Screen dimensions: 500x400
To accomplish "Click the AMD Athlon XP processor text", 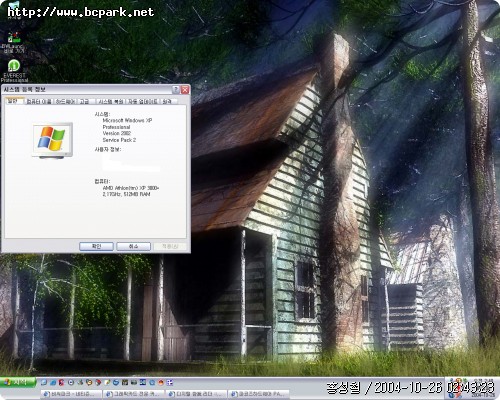I will [131, 188].
